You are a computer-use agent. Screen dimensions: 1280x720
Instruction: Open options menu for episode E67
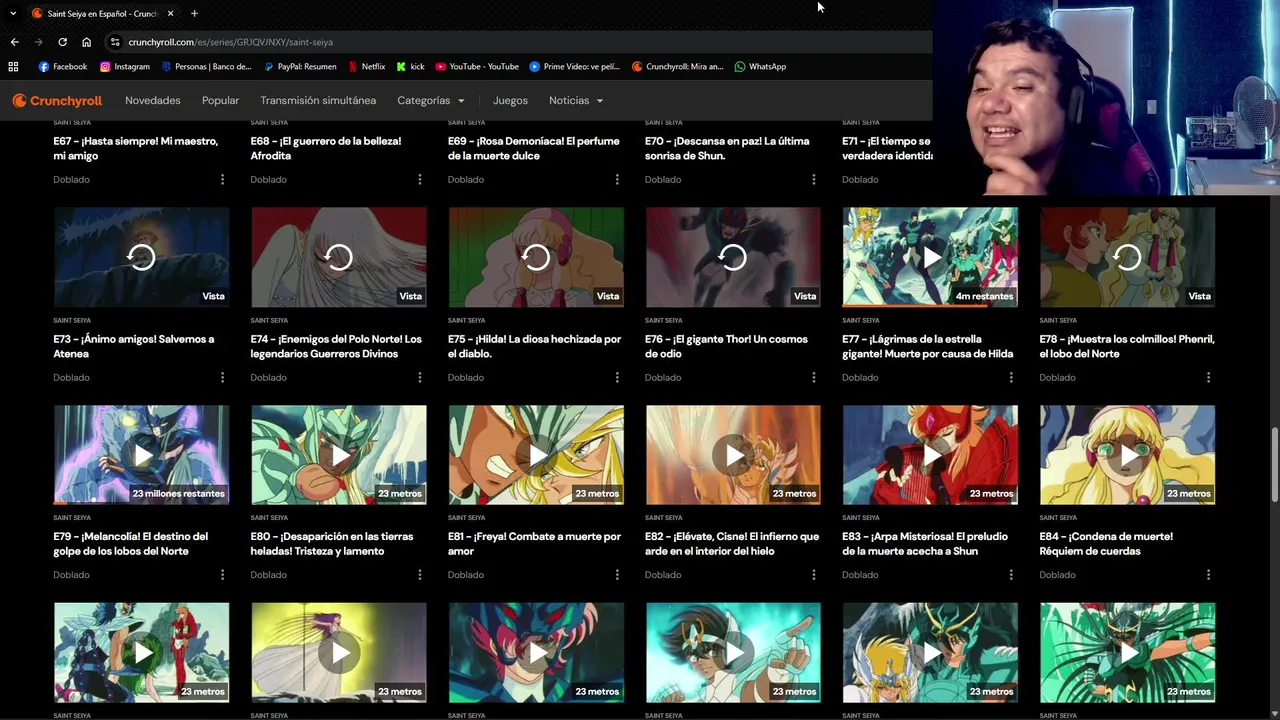point(222,179)
